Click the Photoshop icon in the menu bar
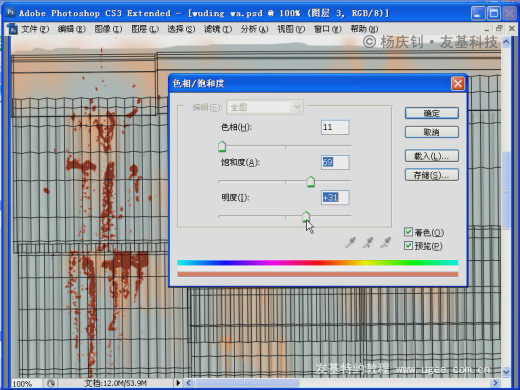Viewport: 520px width, 390px height. 13,29
